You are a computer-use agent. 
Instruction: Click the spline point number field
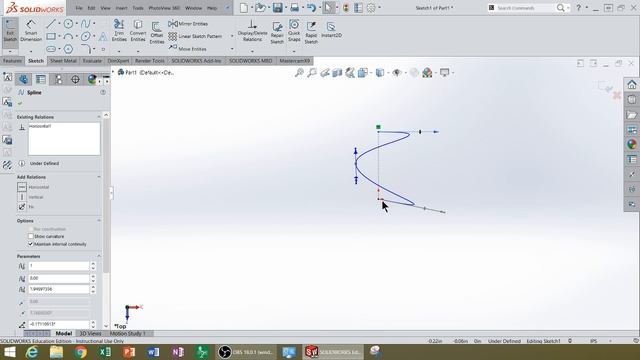[59, 266]
